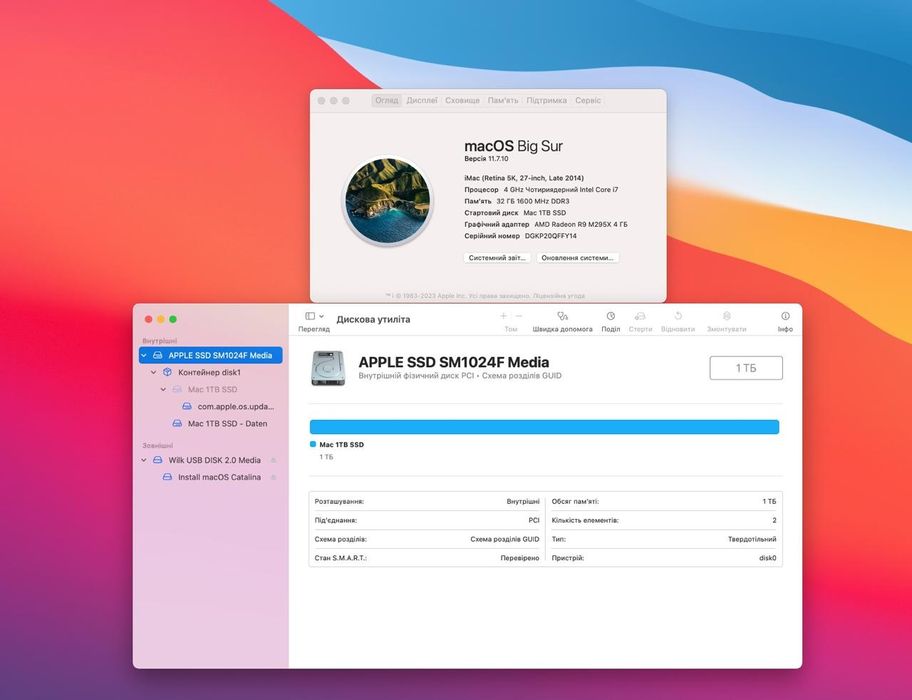The height and width of the screenshot is (700, 912).
Task: Close the About This Mac window
Action: (x=321, y=101)
